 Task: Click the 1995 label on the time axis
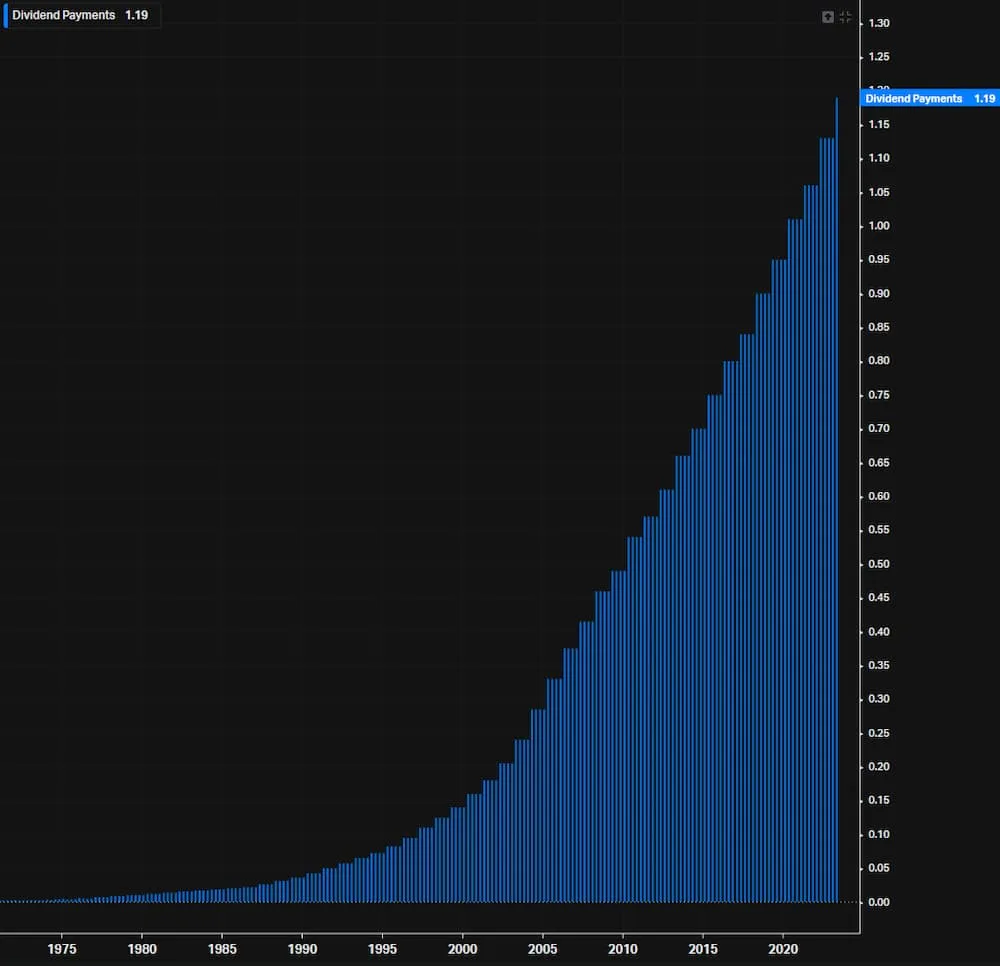coord(382,949)
